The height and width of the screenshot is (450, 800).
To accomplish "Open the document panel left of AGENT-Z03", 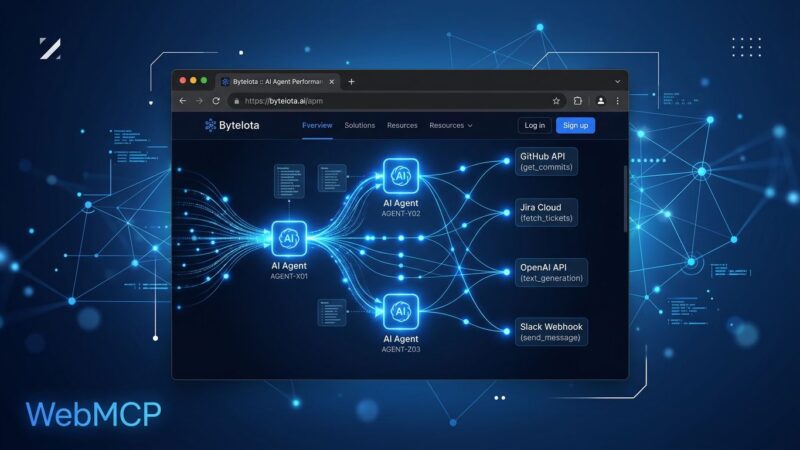I will 332,312.
